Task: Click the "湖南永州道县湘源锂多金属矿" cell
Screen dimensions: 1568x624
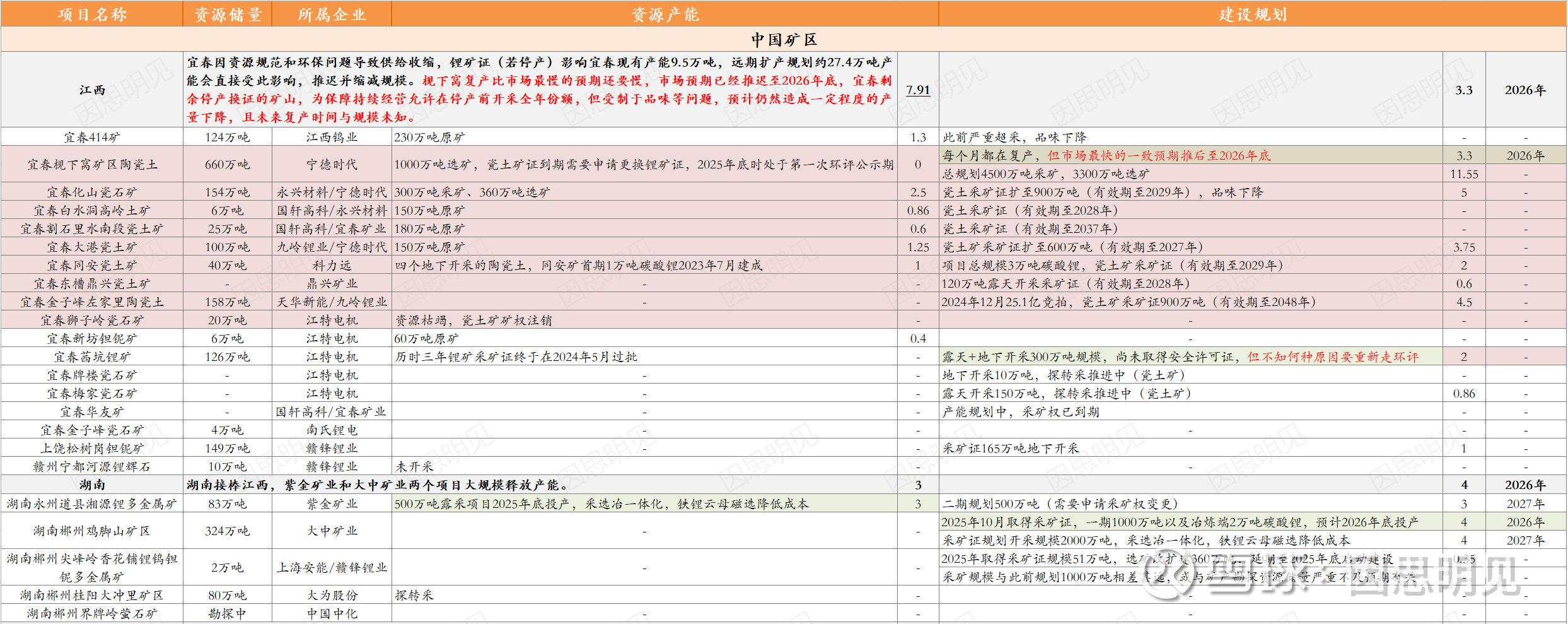Action: point(92,503)
